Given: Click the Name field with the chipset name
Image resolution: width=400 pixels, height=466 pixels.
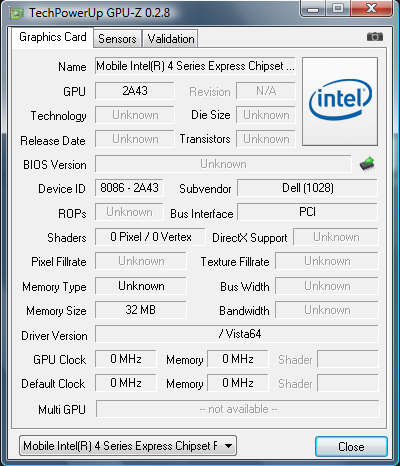Looking at the screenshot, I should [x=195, y=66].
